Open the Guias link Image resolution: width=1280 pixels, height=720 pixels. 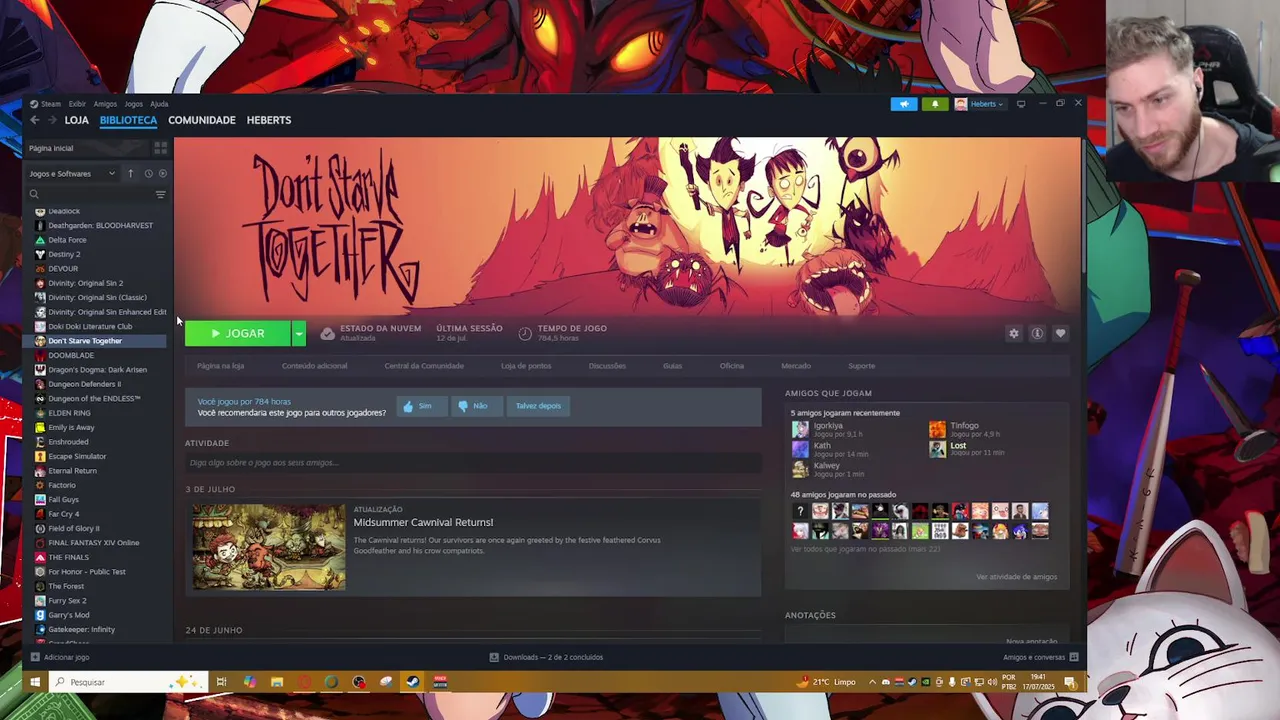click(x=672, y=366)
